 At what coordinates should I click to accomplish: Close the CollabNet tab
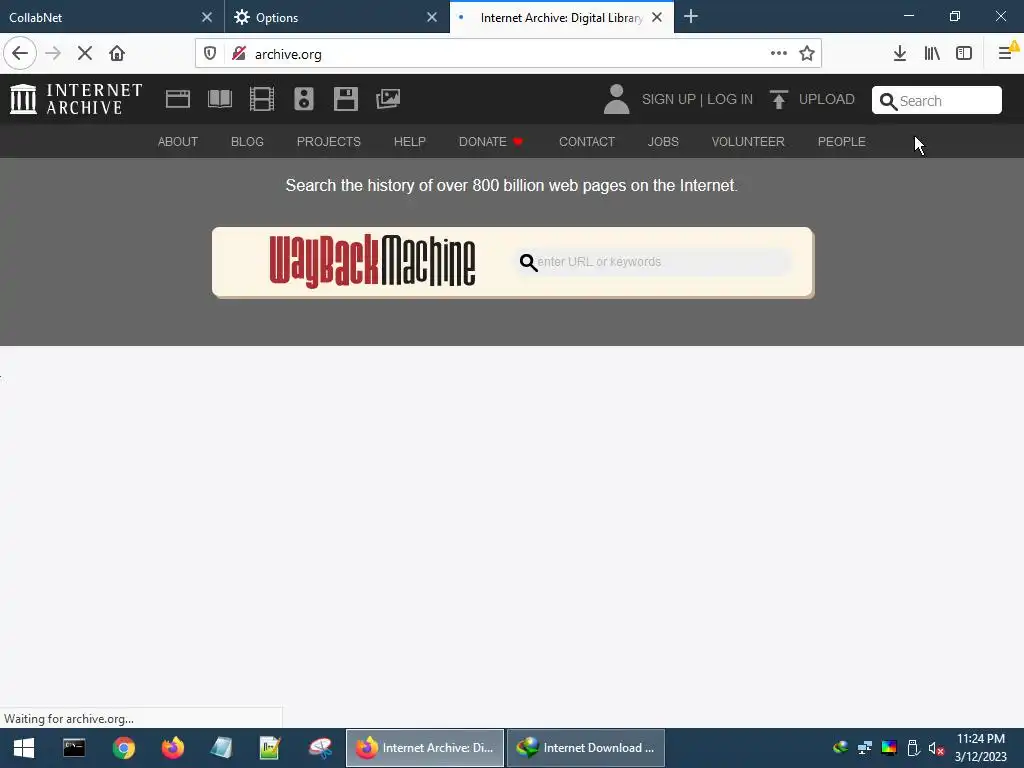[x=207, y=18]
